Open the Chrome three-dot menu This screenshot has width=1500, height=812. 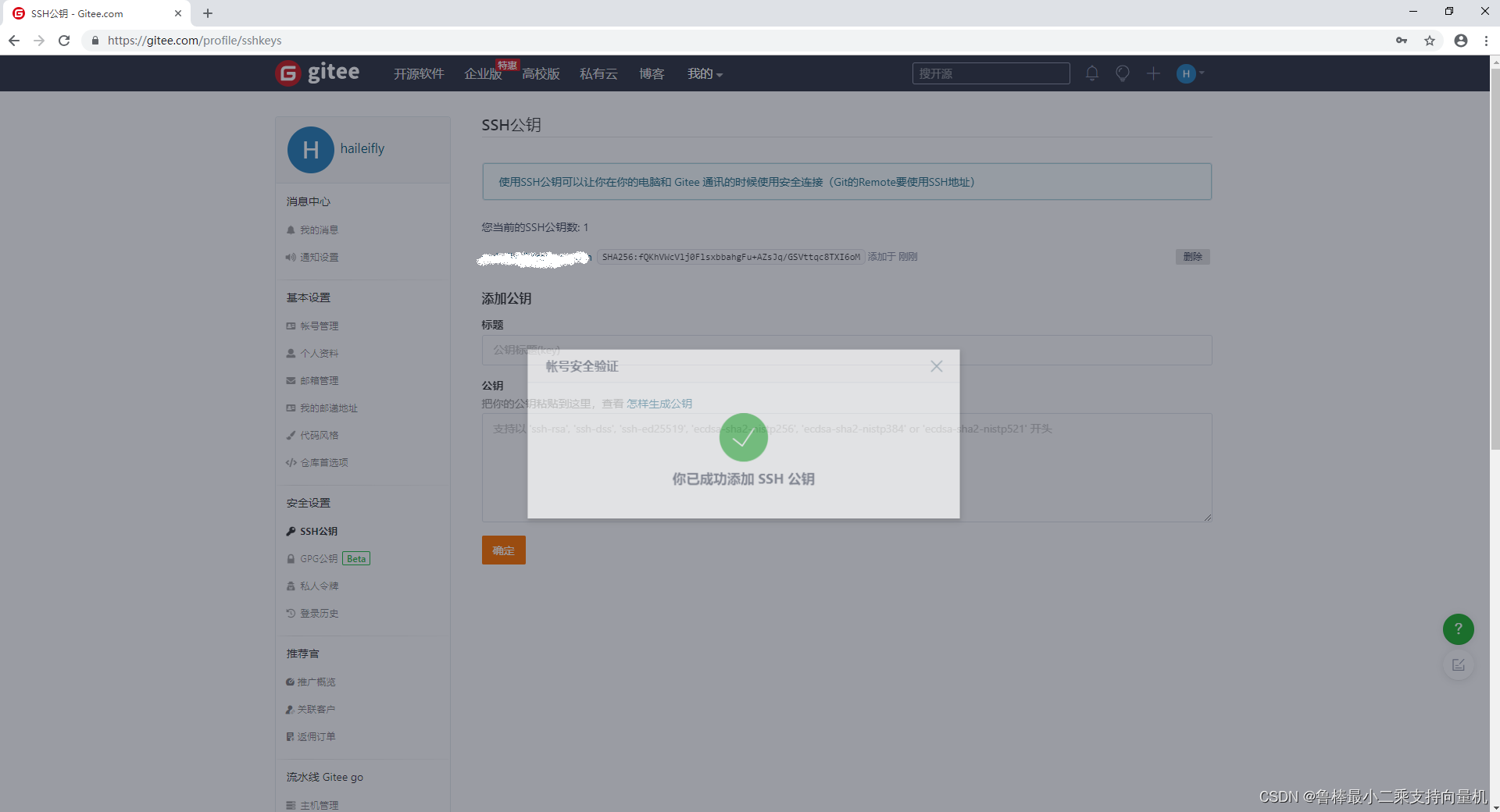[x=1486, y=41]
